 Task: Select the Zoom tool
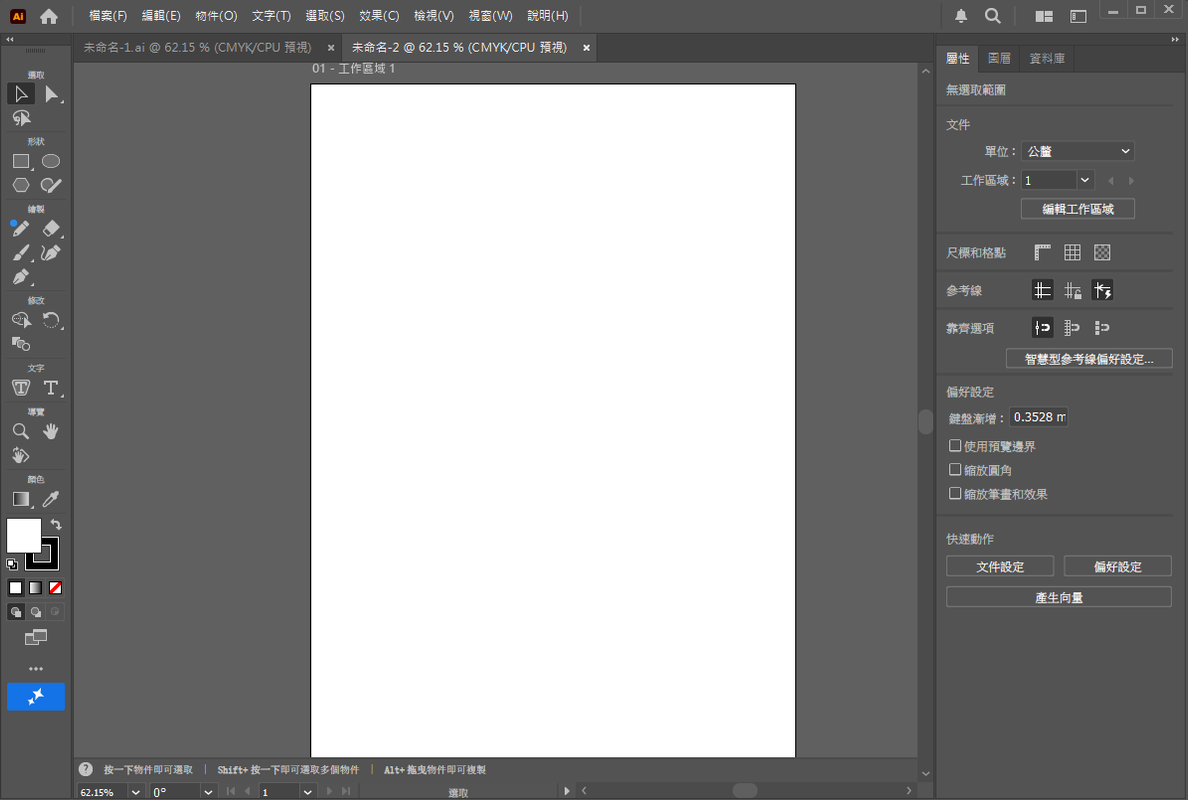pos(20,431)
